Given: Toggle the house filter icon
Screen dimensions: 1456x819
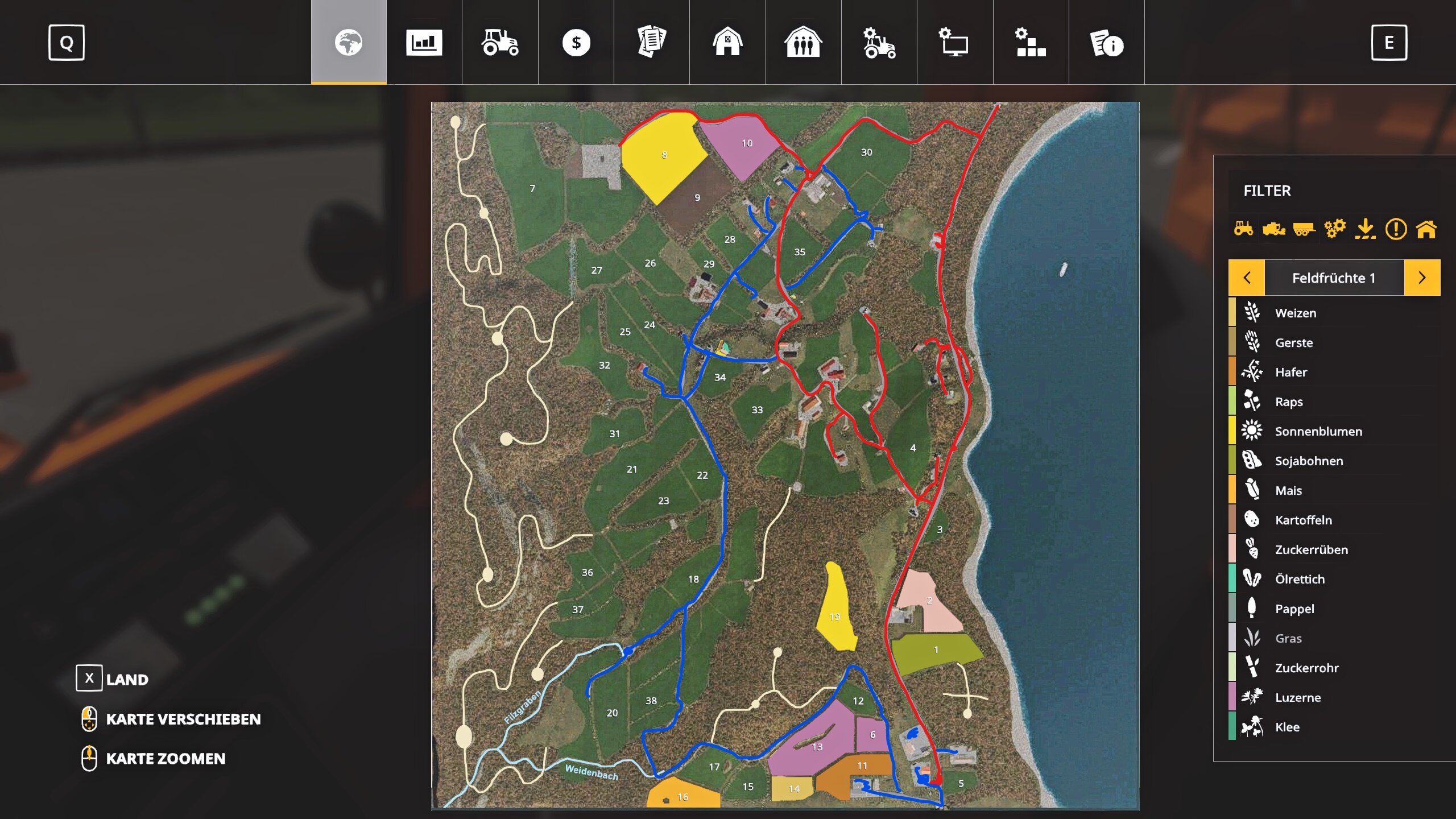Looking at the screenshot, I should [x=1426, y=229].
